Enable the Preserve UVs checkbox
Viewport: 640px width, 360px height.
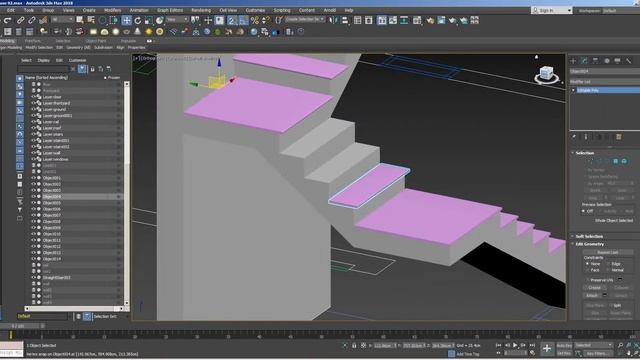pos(588,280)
